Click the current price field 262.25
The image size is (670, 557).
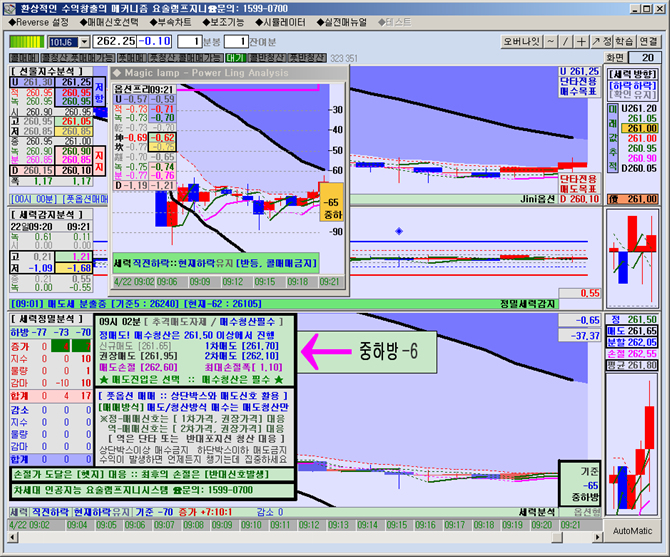coord(115,41)
